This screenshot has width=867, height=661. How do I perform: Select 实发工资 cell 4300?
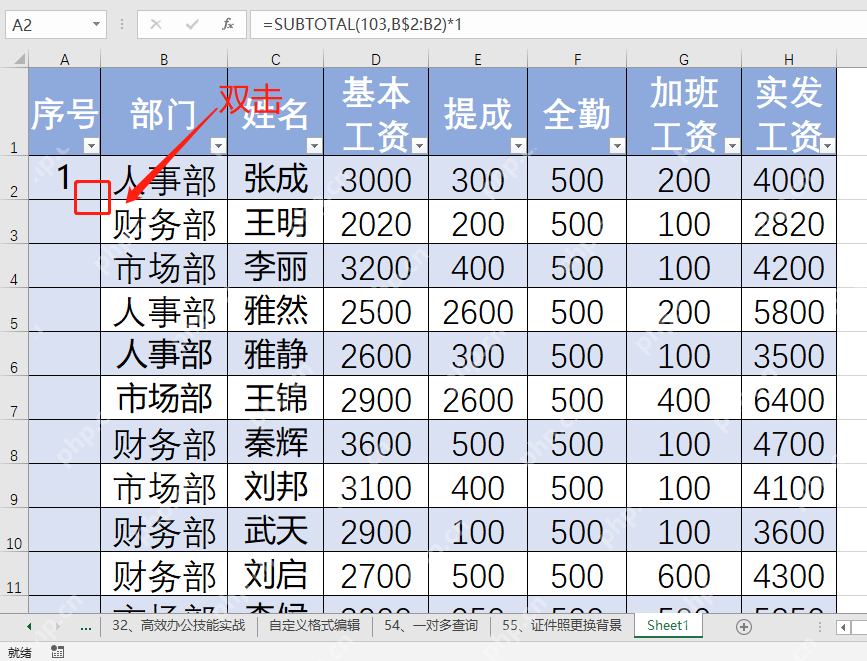point(789,574)
